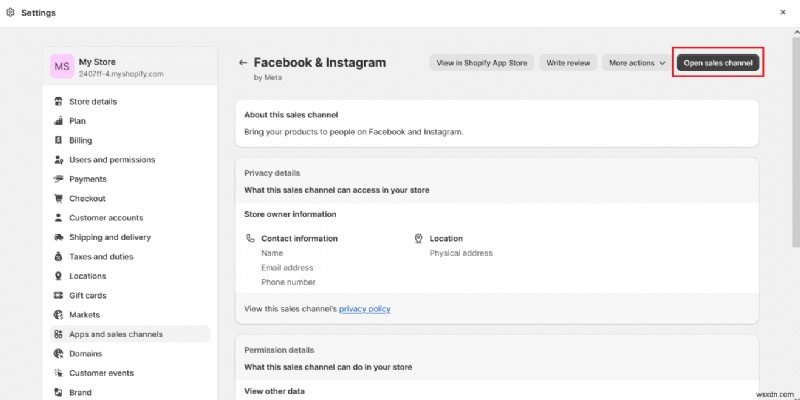The width and height of the screenshot is (800, 400).
Task: Click the Domains globe icon
Action: click(58, 354)
